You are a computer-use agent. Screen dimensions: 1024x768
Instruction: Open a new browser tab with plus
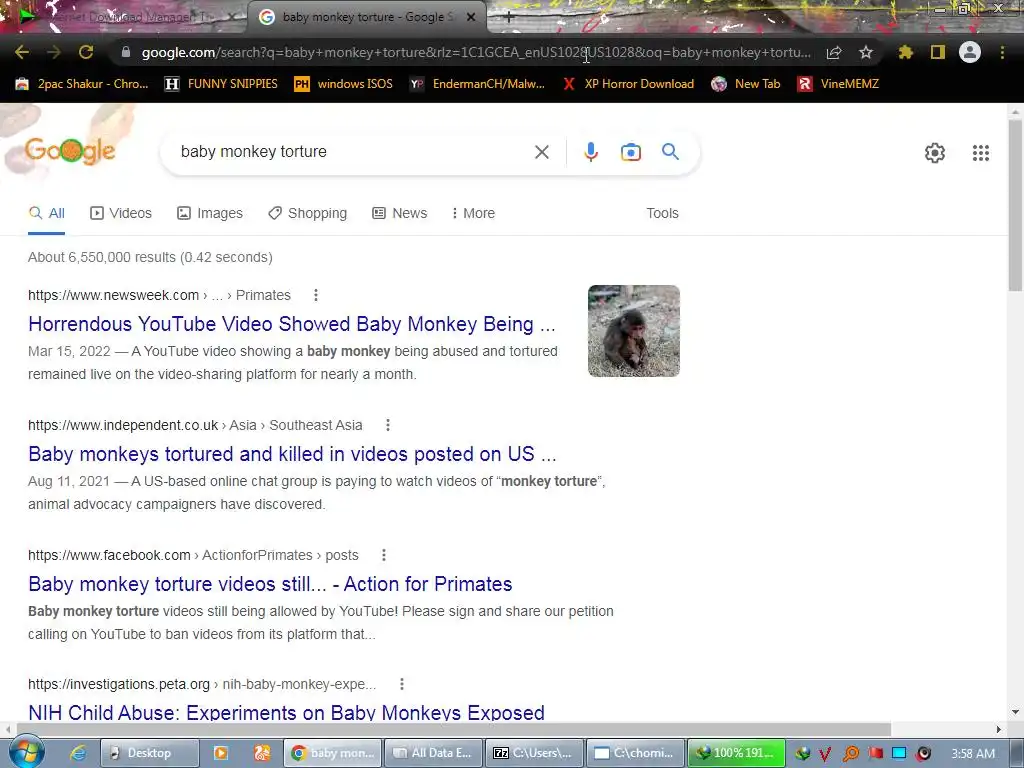click(509, 18)
